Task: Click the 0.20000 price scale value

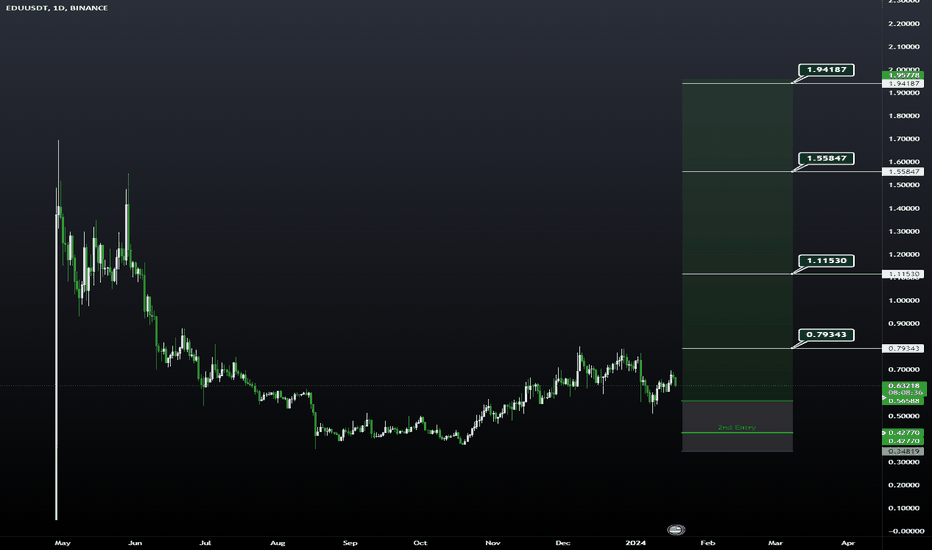Action: (903, 485)
